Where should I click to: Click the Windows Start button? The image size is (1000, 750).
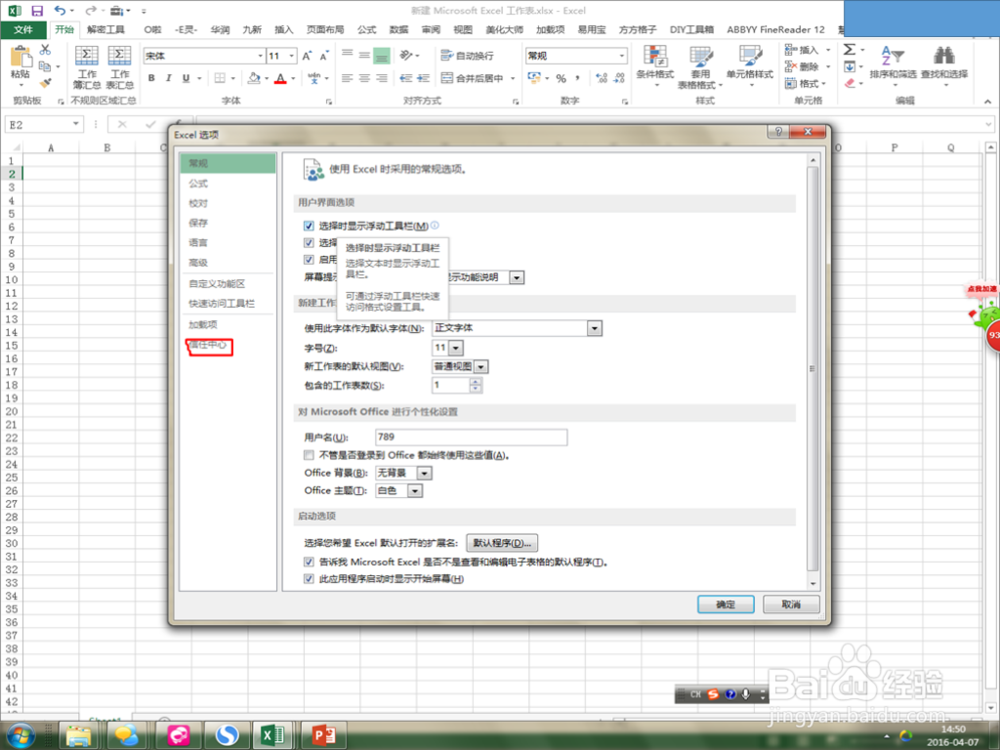pos(21,735)
